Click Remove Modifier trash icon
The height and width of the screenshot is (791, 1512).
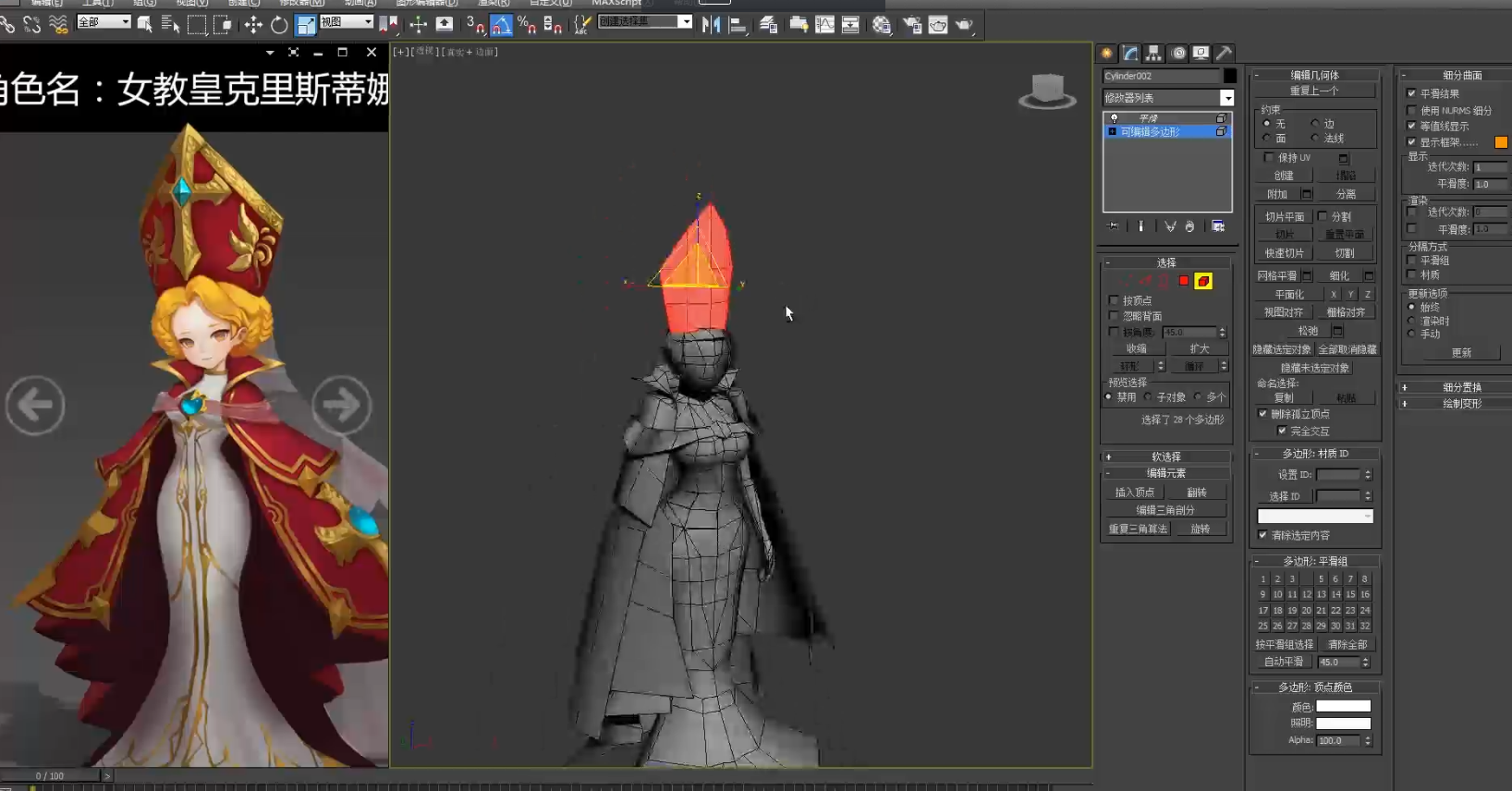point(1189,226)
